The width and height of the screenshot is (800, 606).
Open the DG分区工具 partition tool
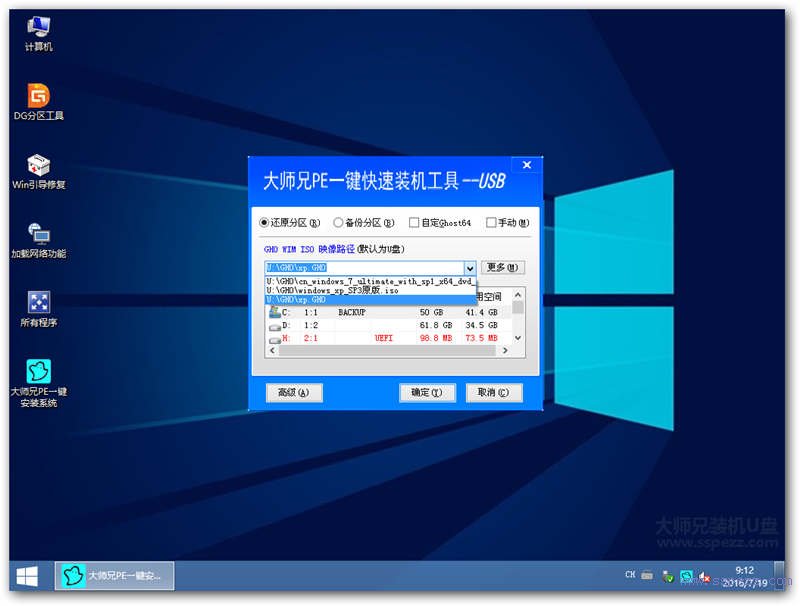tap(36, 95)
